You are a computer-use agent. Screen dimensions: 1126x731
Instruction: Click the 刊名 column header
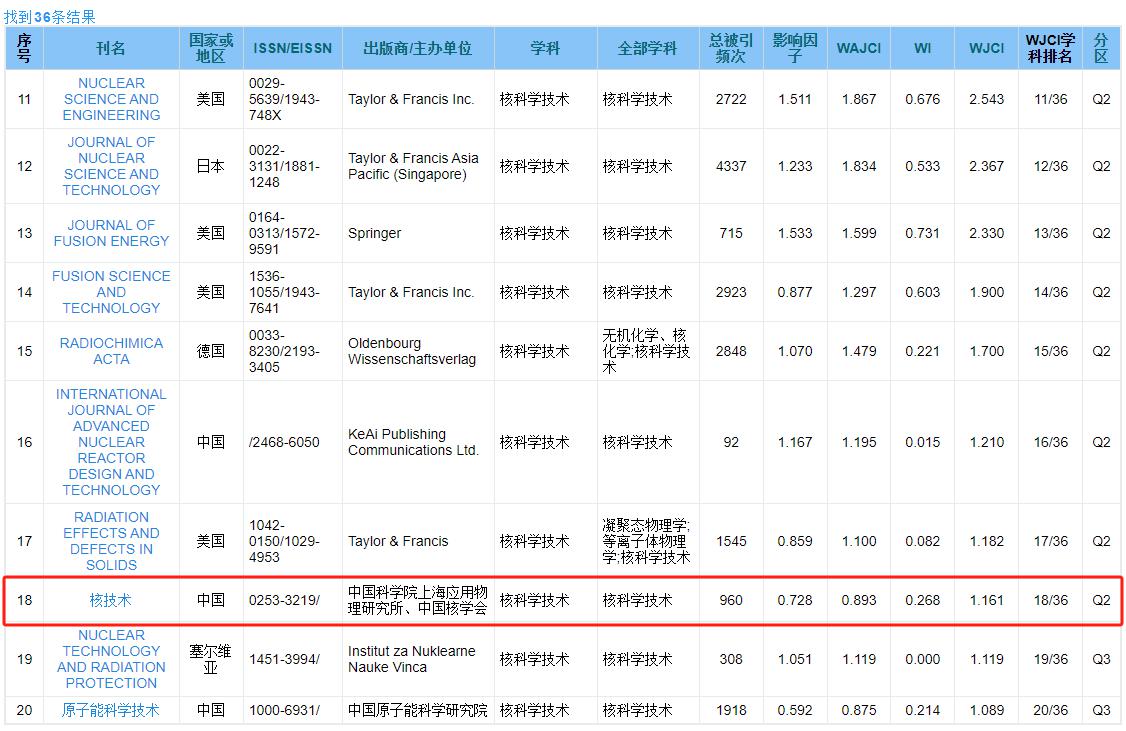coord(111,48)
